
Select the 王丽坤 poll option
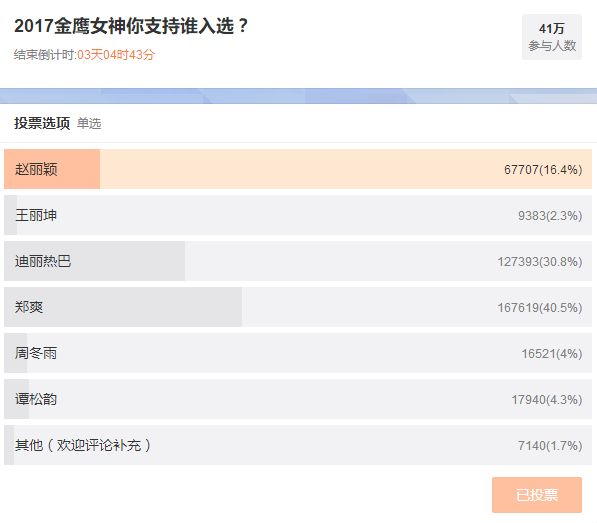[x=298, y=215]
